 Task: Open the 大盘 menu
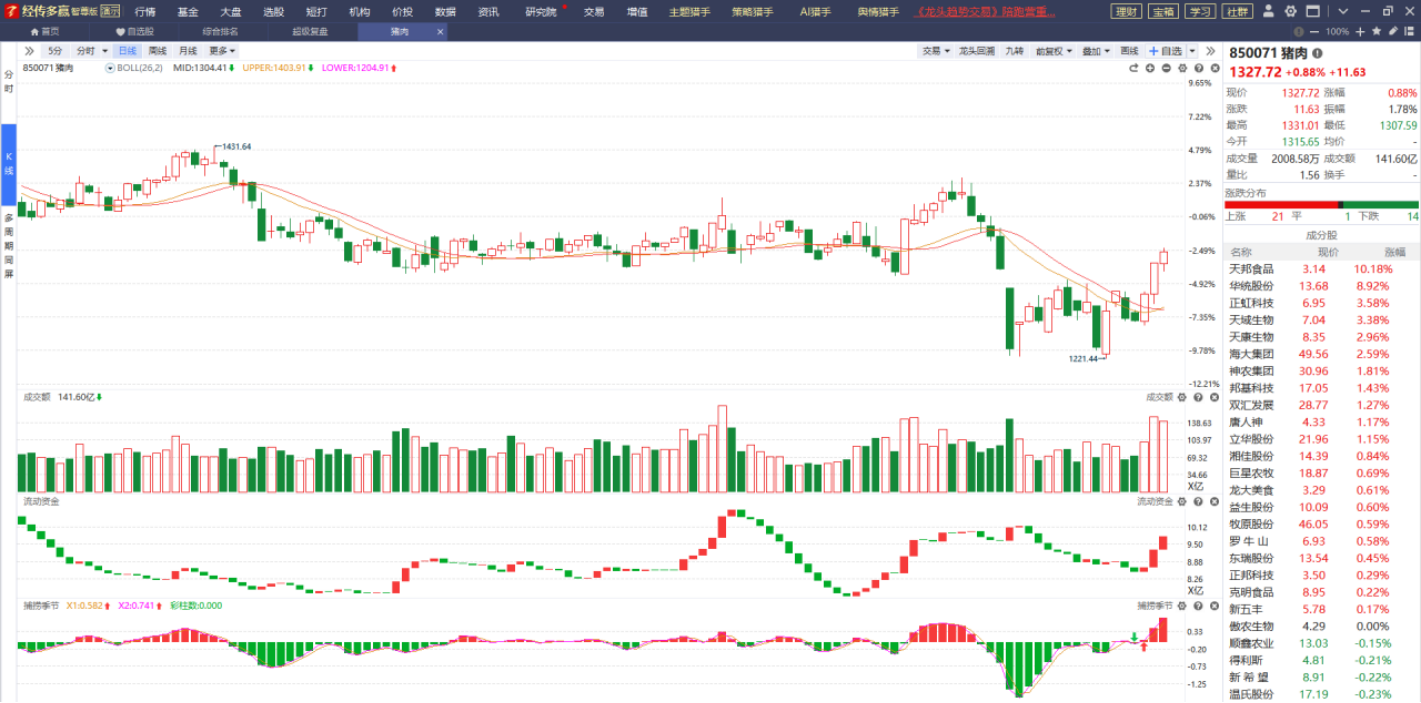click(x=231, y=12)
